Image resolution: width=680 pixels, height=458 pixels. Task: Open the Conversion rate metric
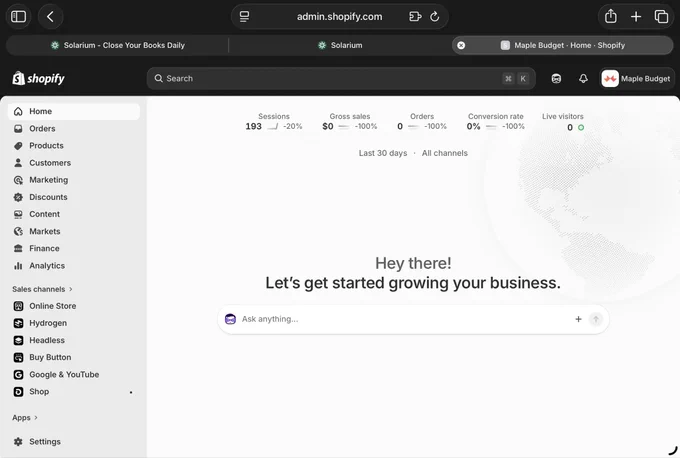point(496,122)
